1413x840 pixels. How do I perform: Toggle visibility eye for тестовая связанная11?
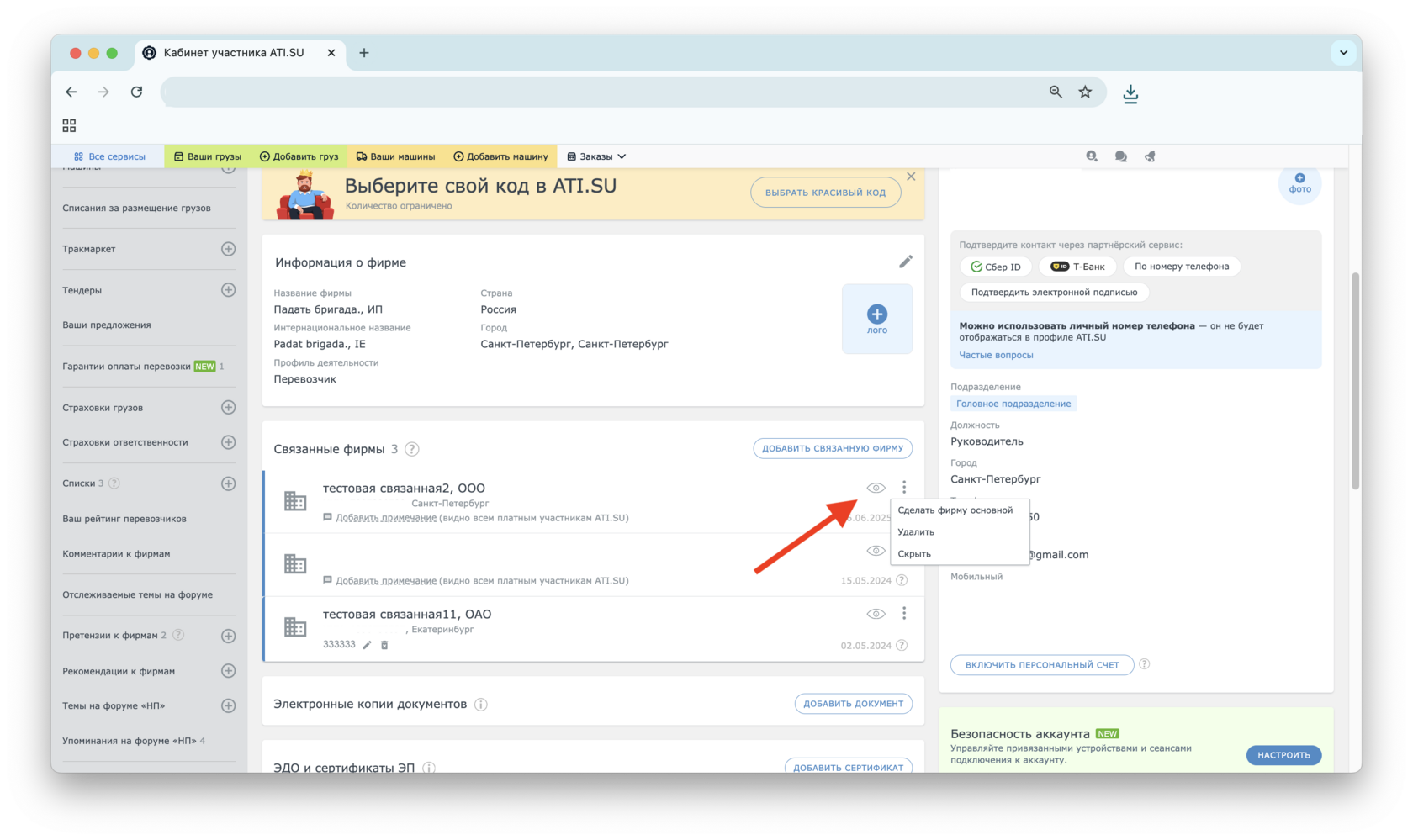click(x=876, y=614)
